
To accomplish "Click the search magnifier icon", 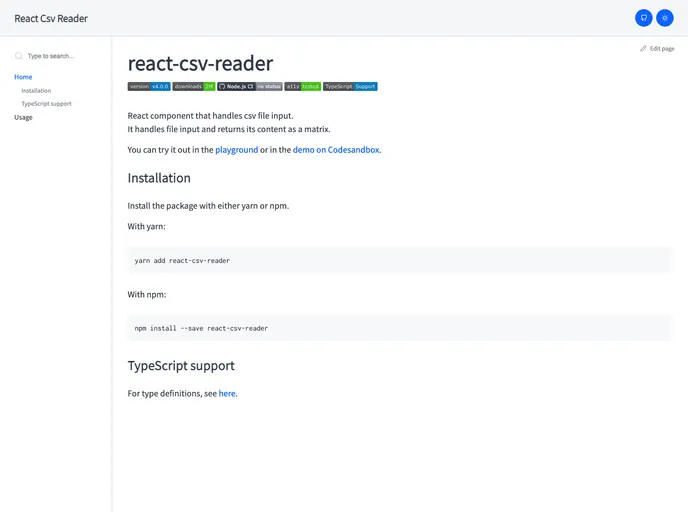I will [18, 56].
